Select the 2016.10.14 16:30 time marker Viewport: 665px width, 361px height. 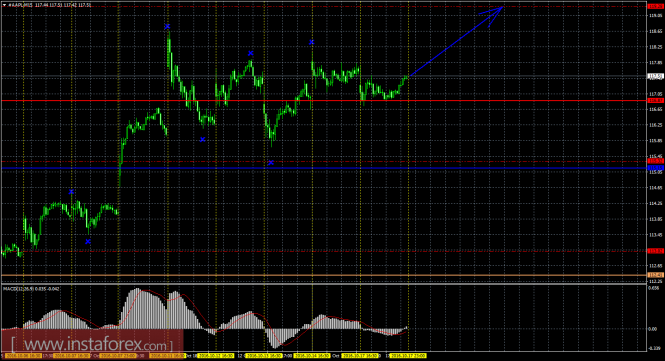312,355
